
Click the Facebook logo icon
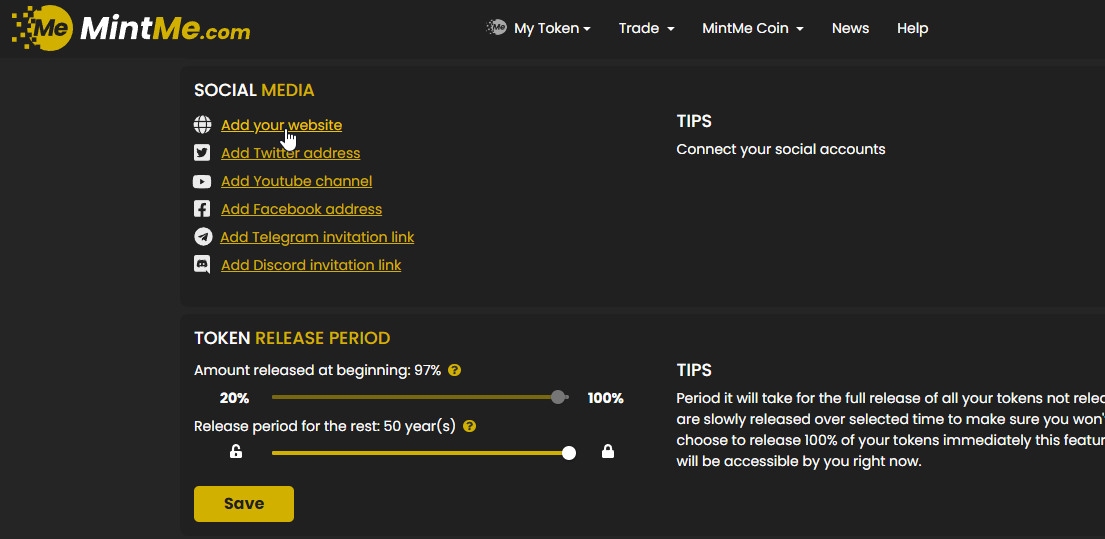coord(203,209)
